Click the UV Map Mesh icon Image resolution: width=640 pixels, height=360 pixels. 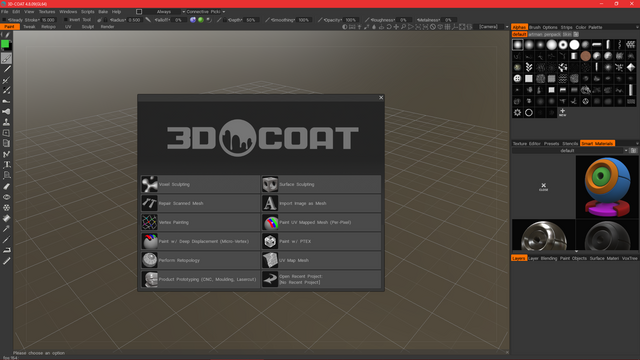tap(270, 260)
